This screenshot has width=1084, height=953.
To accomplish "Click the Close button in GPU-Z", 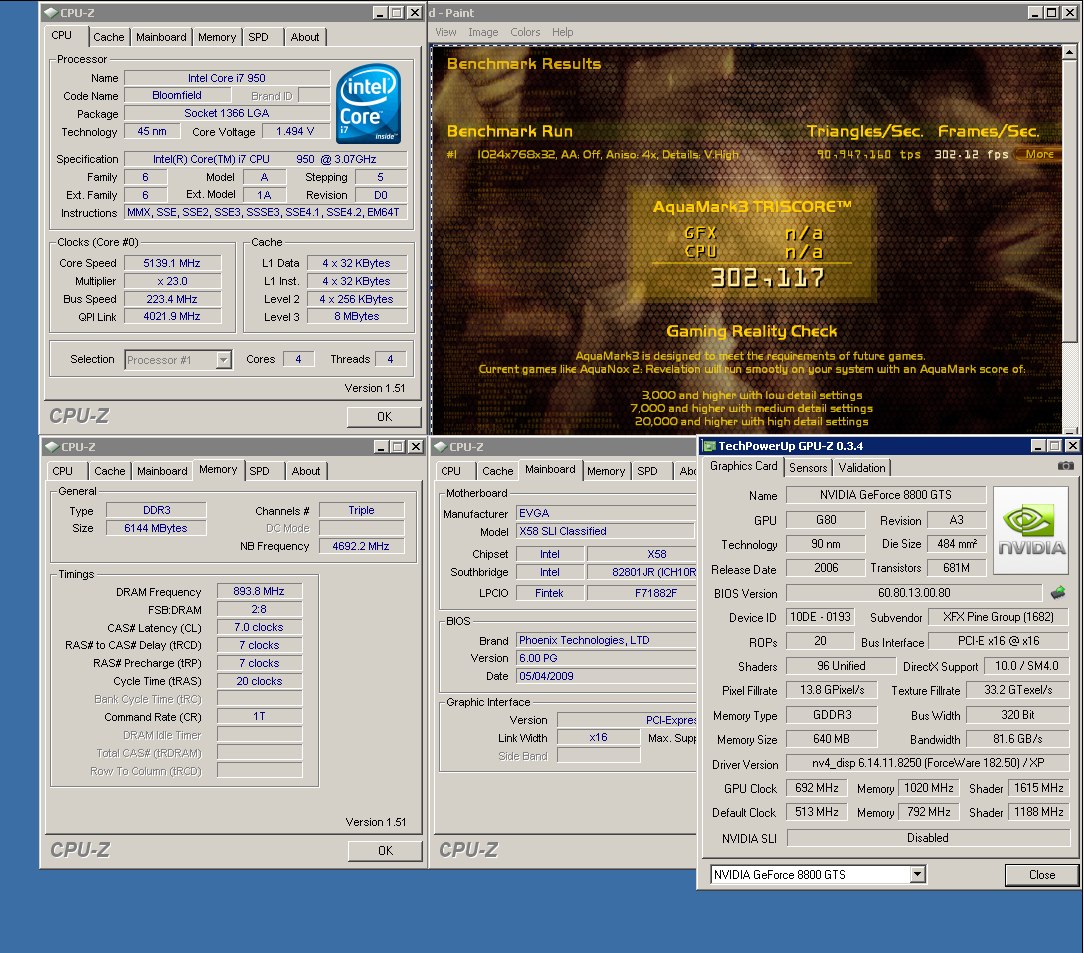I will click(1041, 875).
